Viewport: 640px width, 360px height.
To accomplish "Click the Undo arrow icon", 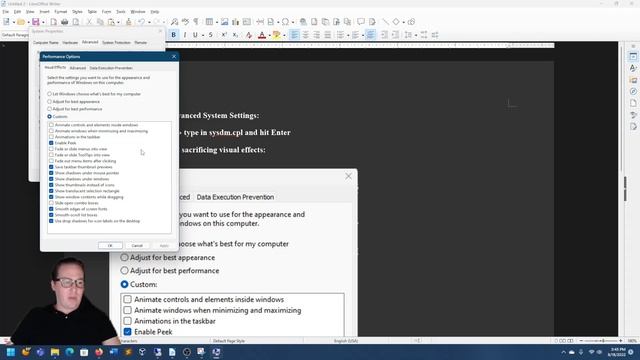I will pyautogui.click(x=141, y=22).
